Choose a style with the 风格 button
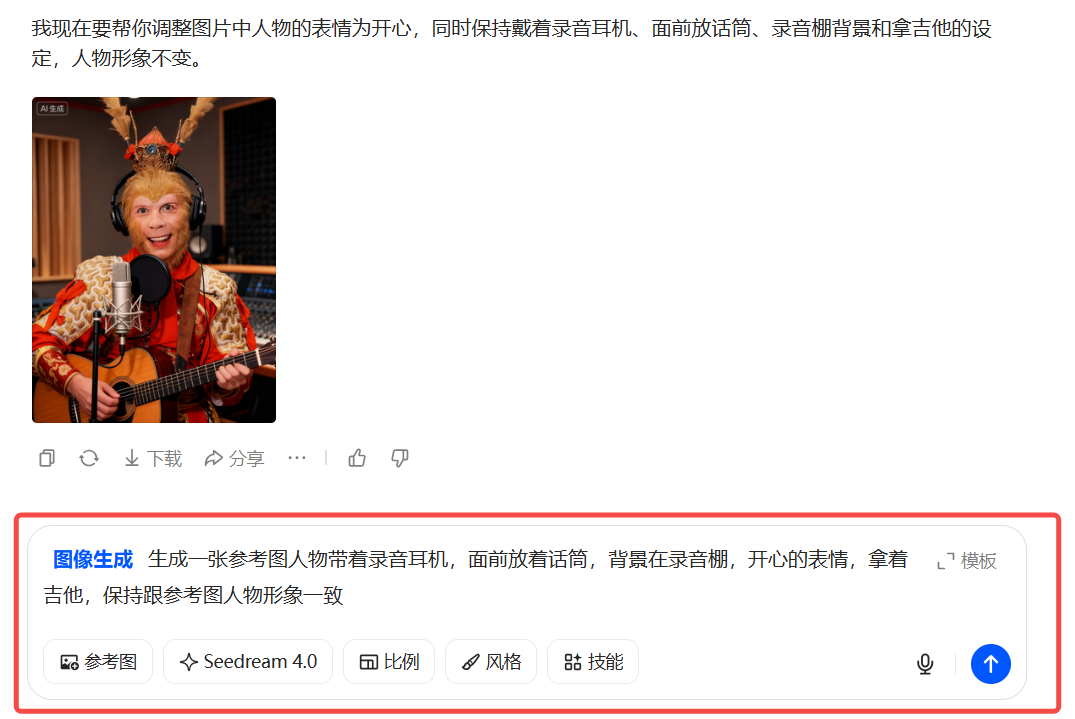This screenshot has width=1075, height=719. click(x=491, y=661)
